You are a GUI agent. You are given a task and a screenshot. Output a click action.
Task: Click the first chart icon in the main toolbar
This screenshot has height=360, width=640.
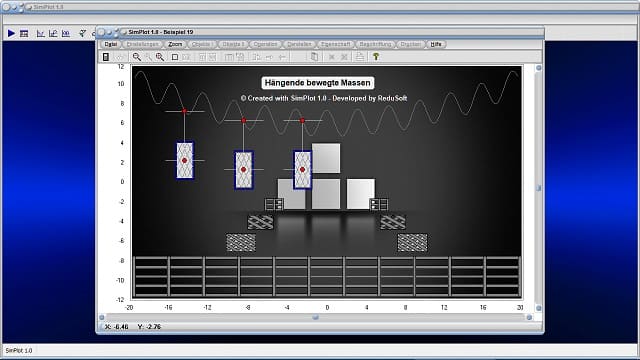coord(40,33)
